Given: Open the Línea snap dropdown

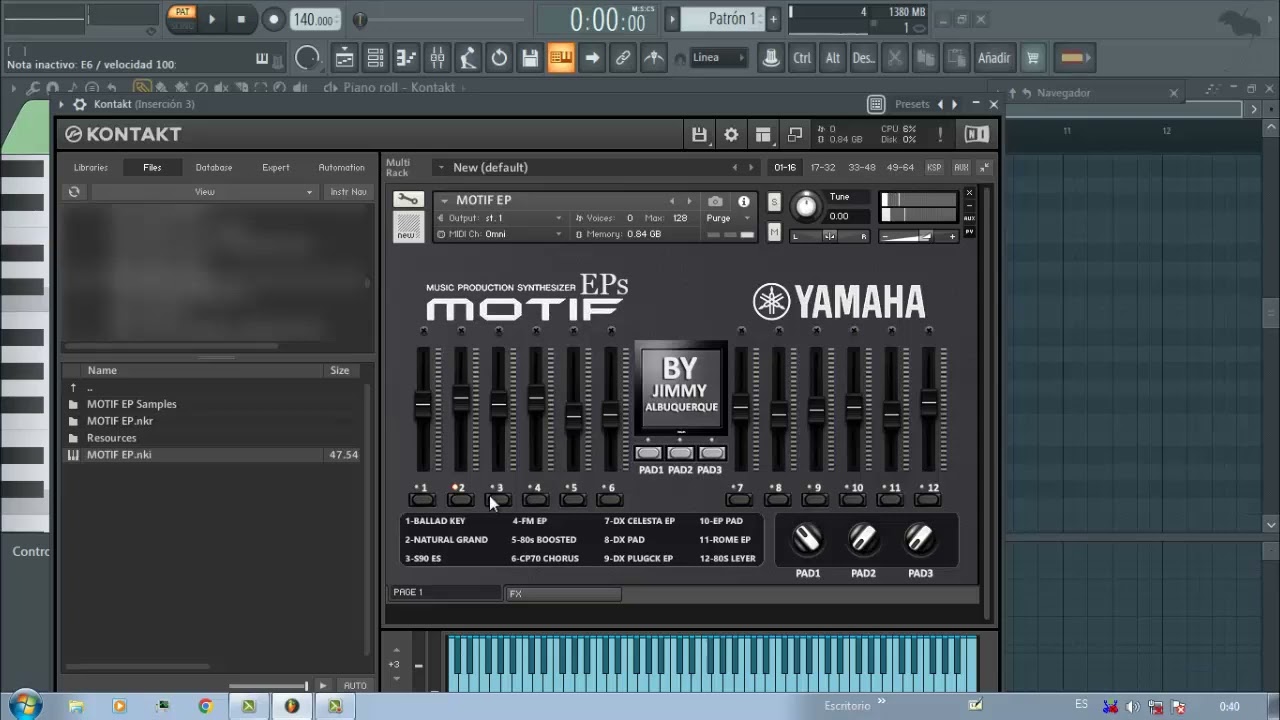Looking at the screenshot, I should pyautogui.click(x=718, y=58).
